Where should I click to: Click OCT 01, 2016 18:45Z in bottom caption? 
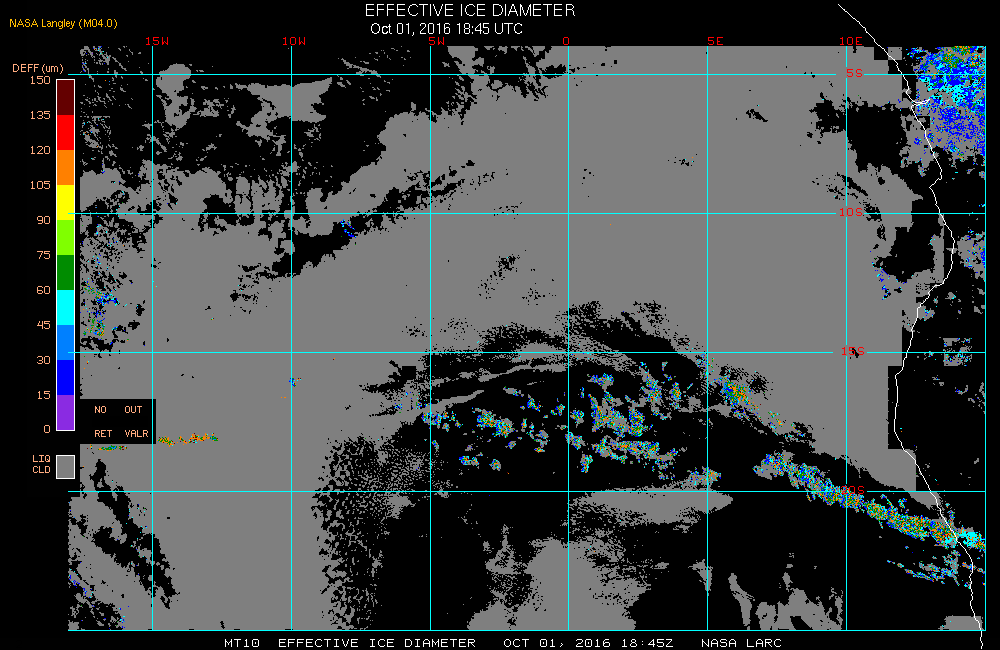coord(589,643)
